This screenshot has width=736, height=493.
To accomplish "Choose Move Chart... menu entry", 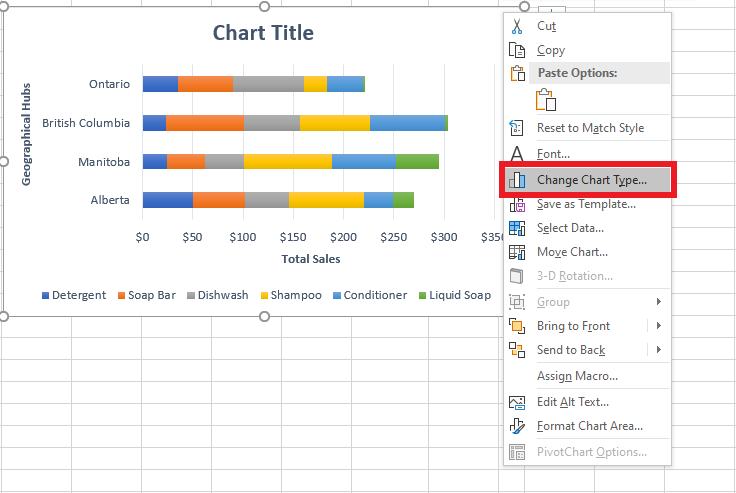I will (x=588, y=252).
